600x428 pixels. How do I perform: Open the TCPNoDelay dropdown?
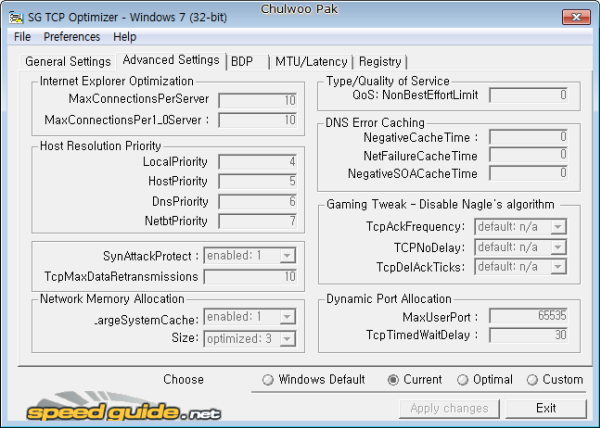[x=558, y=247]
